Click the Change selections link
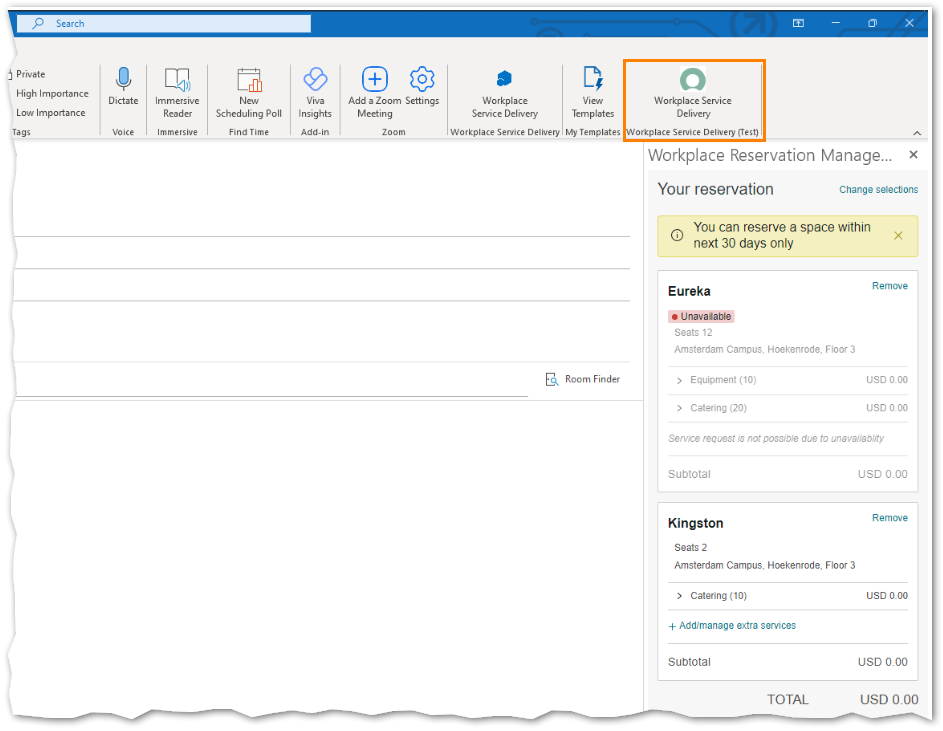Viewport: 943px width, 731px height. click(878, 190)
